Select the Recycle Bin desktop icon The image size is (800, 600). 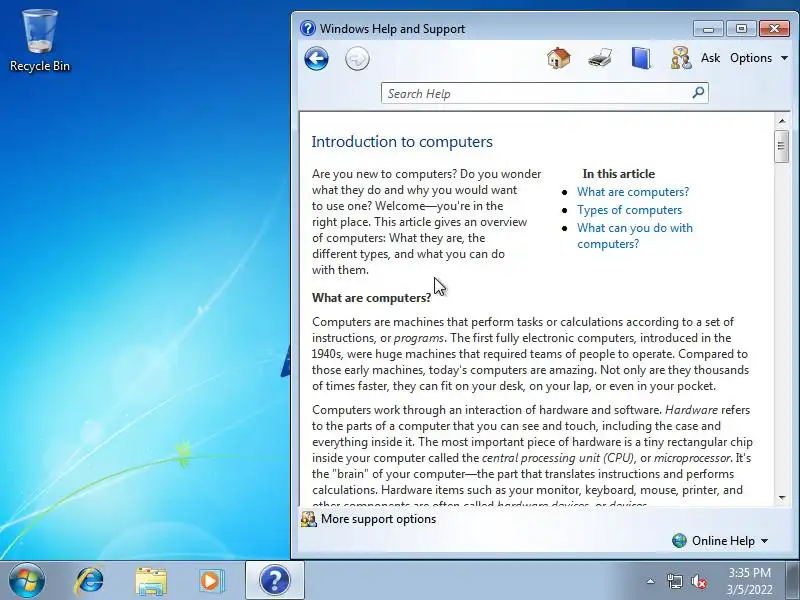tap(40, 41)
